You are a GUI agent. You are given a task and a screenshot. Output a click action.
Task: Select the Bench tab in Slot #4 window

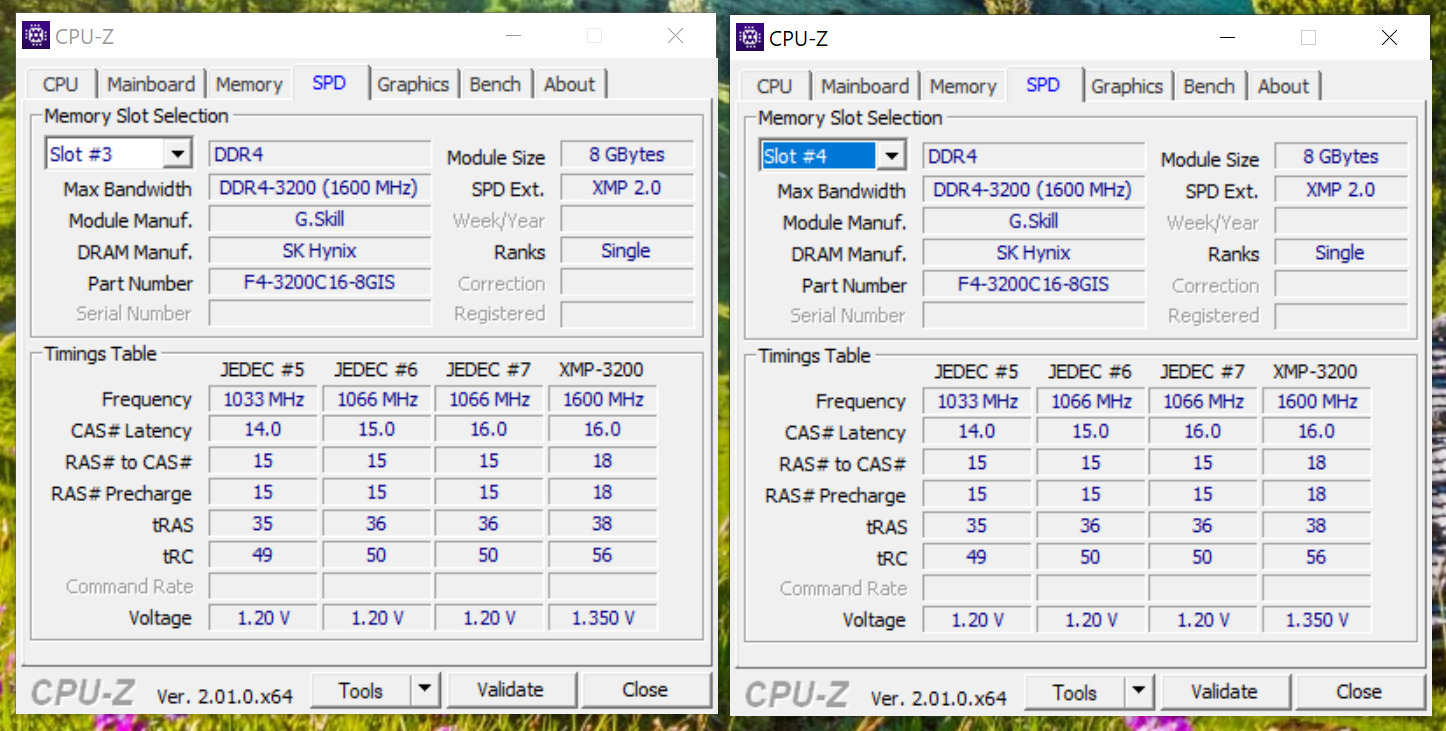[x=1209, y=87]
